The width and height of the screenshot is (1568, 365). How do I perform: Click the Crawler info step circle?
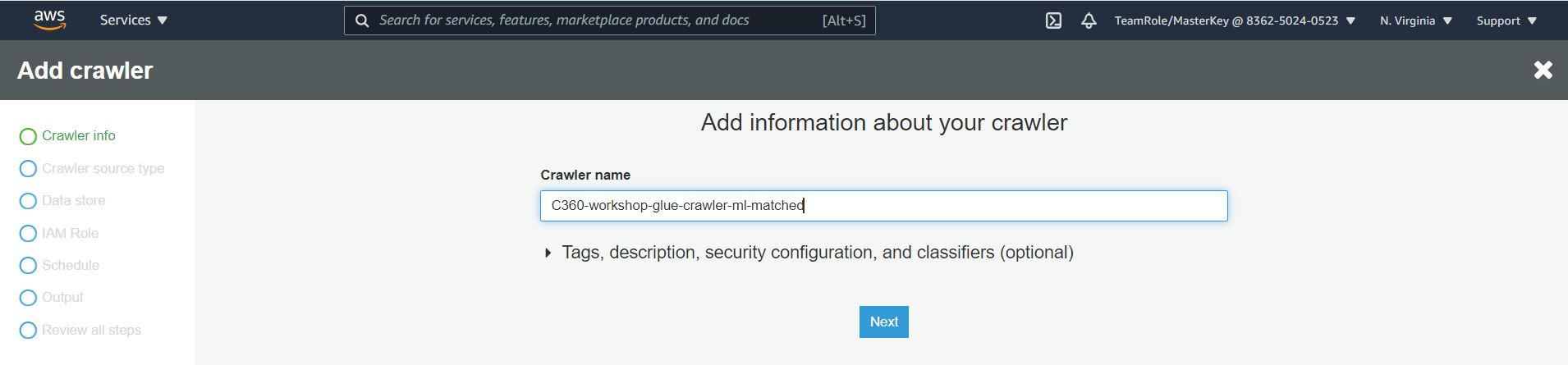pos(28,136)
